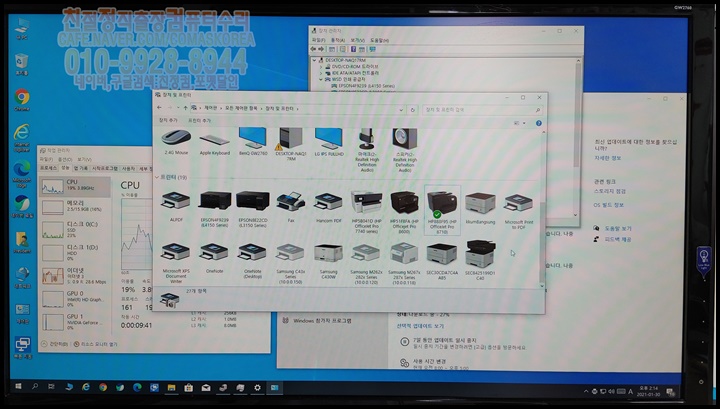720x409 pixels.
Task: Open Settings gear icon on taskbar
Action: tap(257, 387)
